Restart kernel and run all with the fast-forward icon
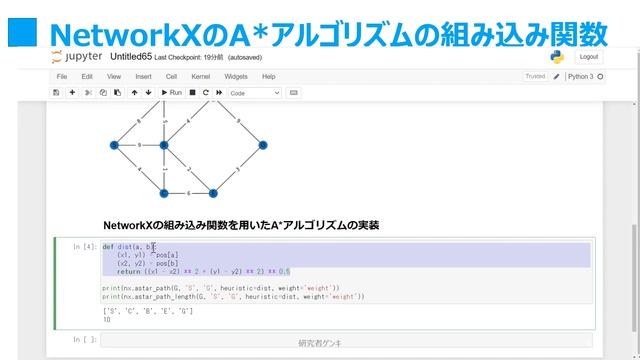This screenshot has width=640, height=360. pyautogui.click(x=219, y=93)
